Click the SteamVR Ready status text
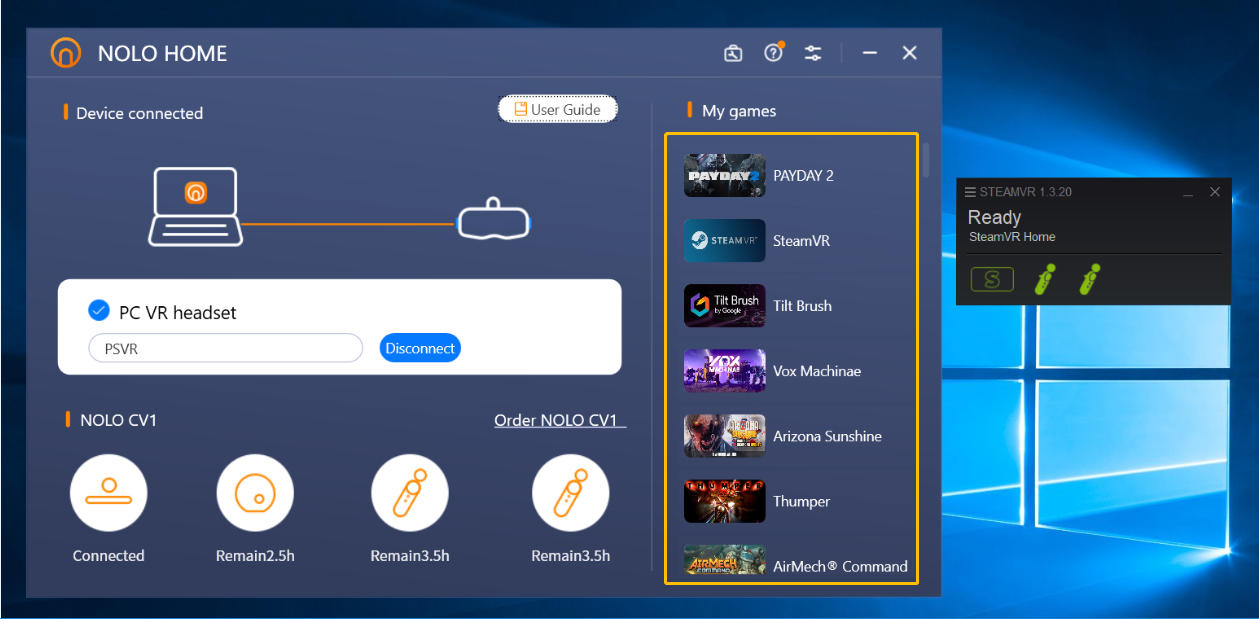Viewport: 1259px width, 619px height. click(x=994, y=217)
